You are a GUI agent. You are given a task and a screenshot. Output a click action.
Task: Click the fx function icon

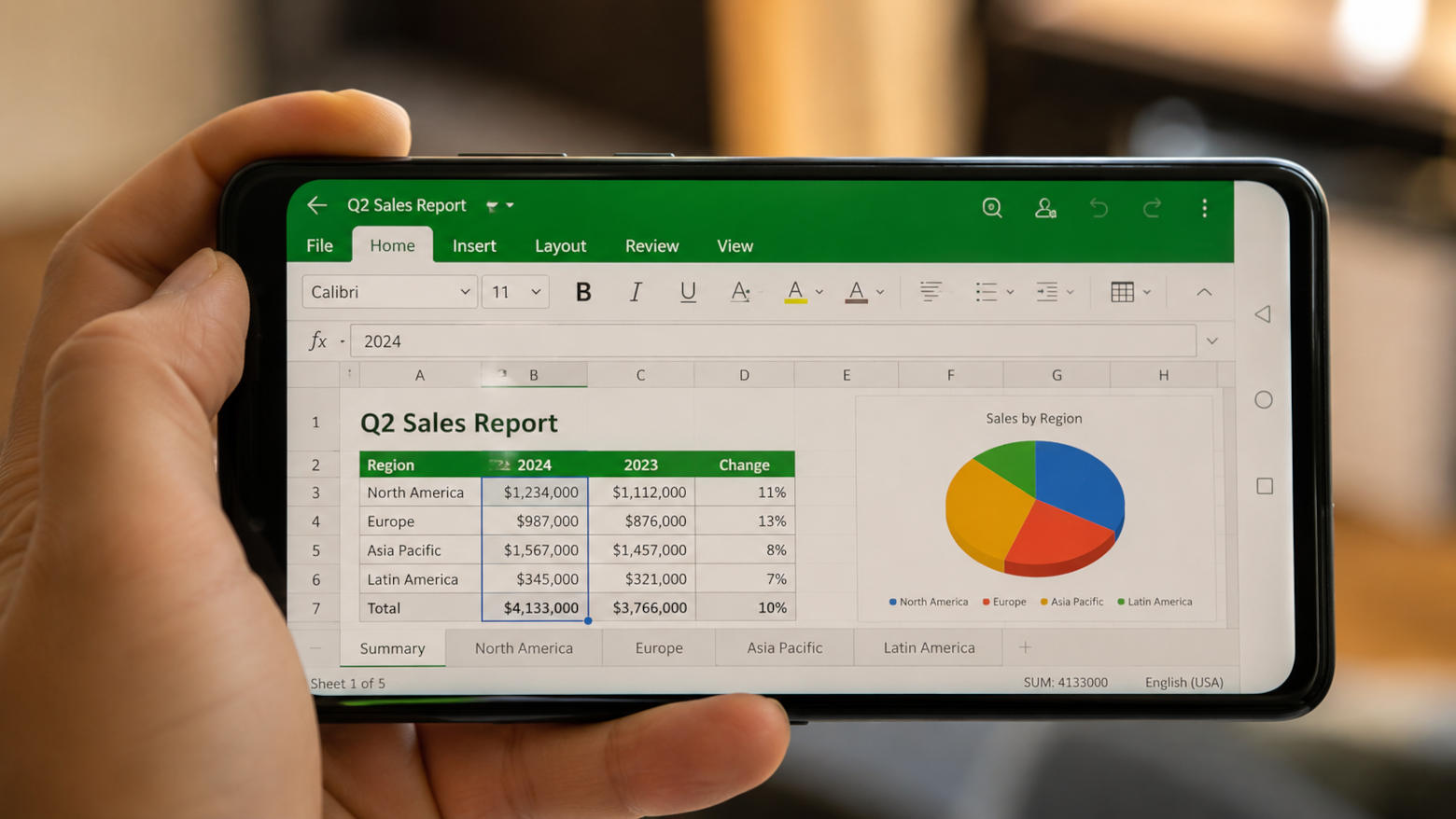click(x=318, y=340)
